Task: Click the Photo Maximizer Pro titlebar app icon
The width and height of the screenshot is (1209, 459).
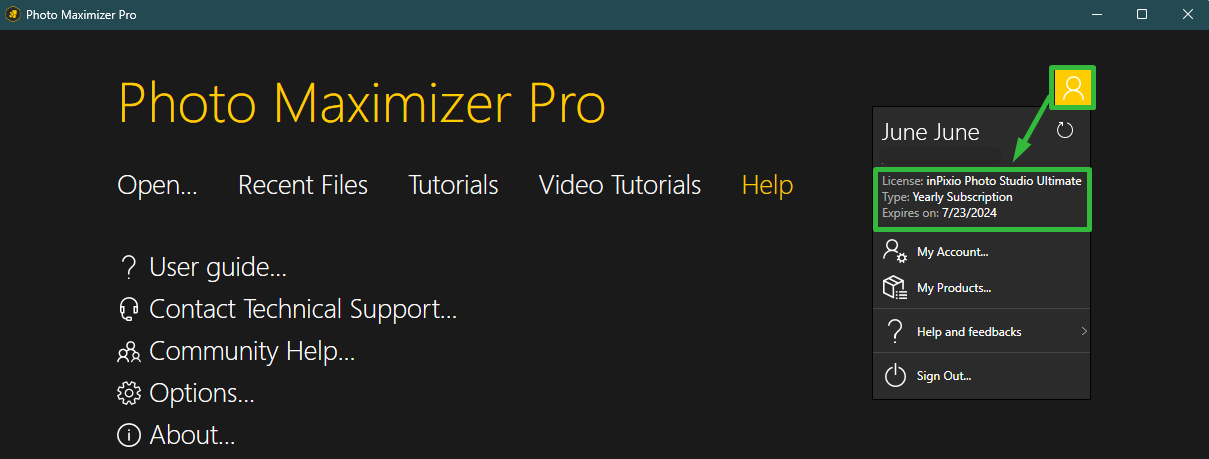Action: pyautogui.click(x=12, y=14)
